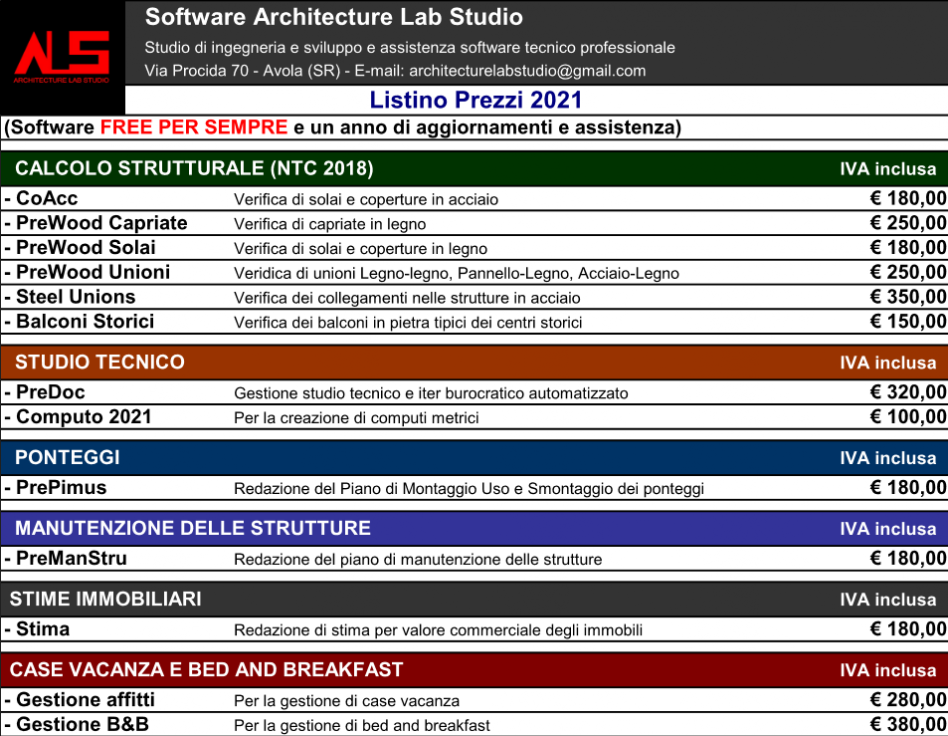The width and height of the screenshot is (948, 736).
Task: Click the PreWood Unioni price € 250,00
Action: pyautogui.click(x=908, y=272)
